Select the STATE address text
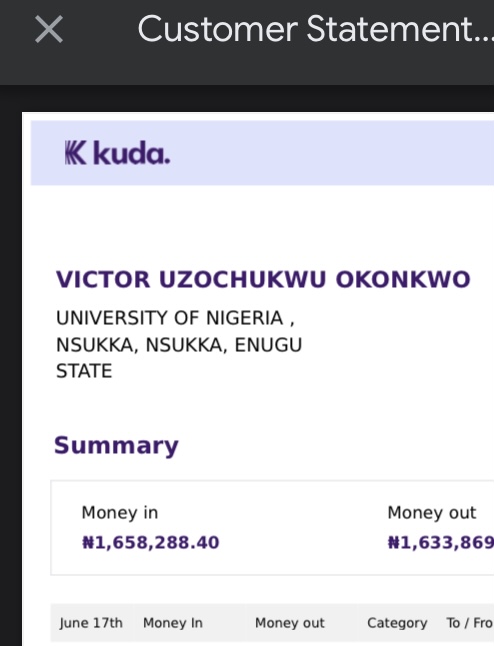Viewport: 494px width, 646px height. tap(84, 371)
